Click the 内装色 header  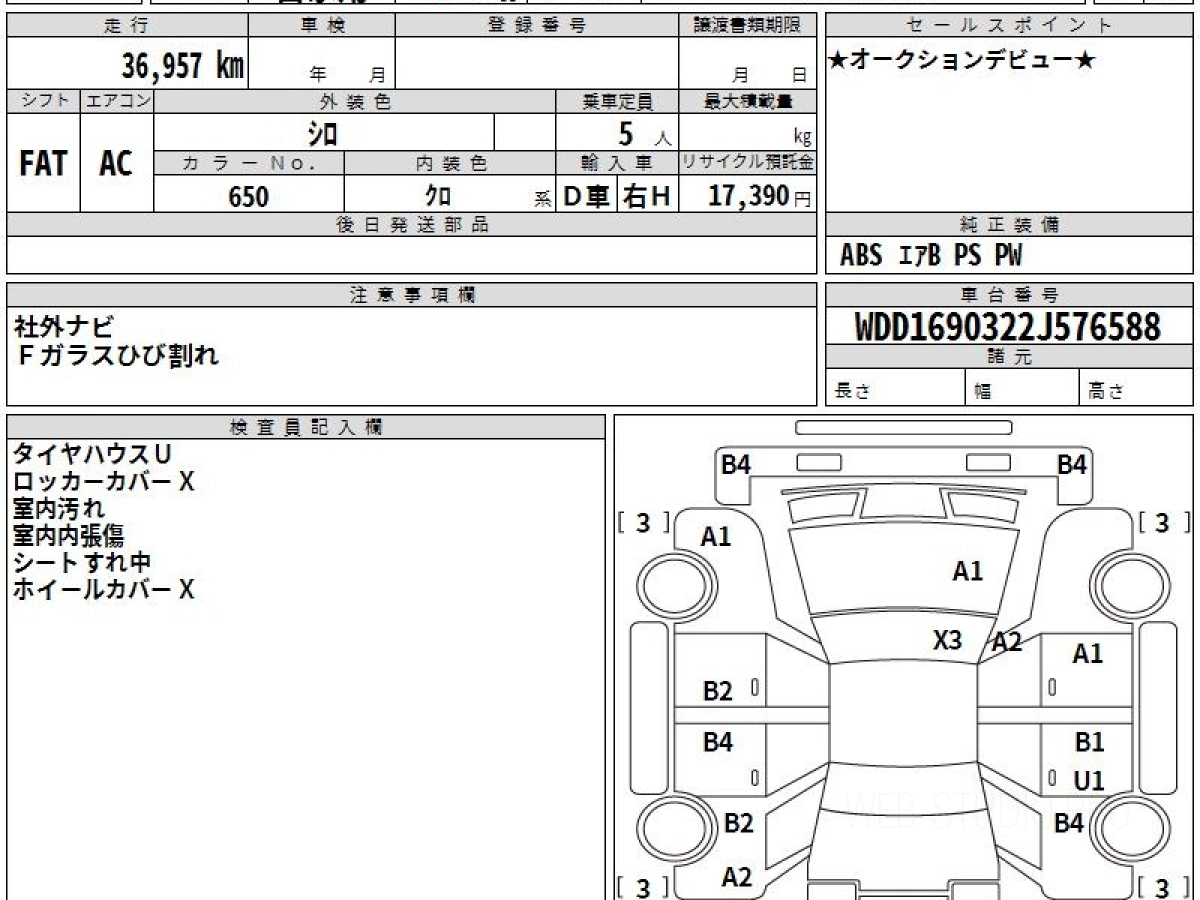tap(451, 163)
